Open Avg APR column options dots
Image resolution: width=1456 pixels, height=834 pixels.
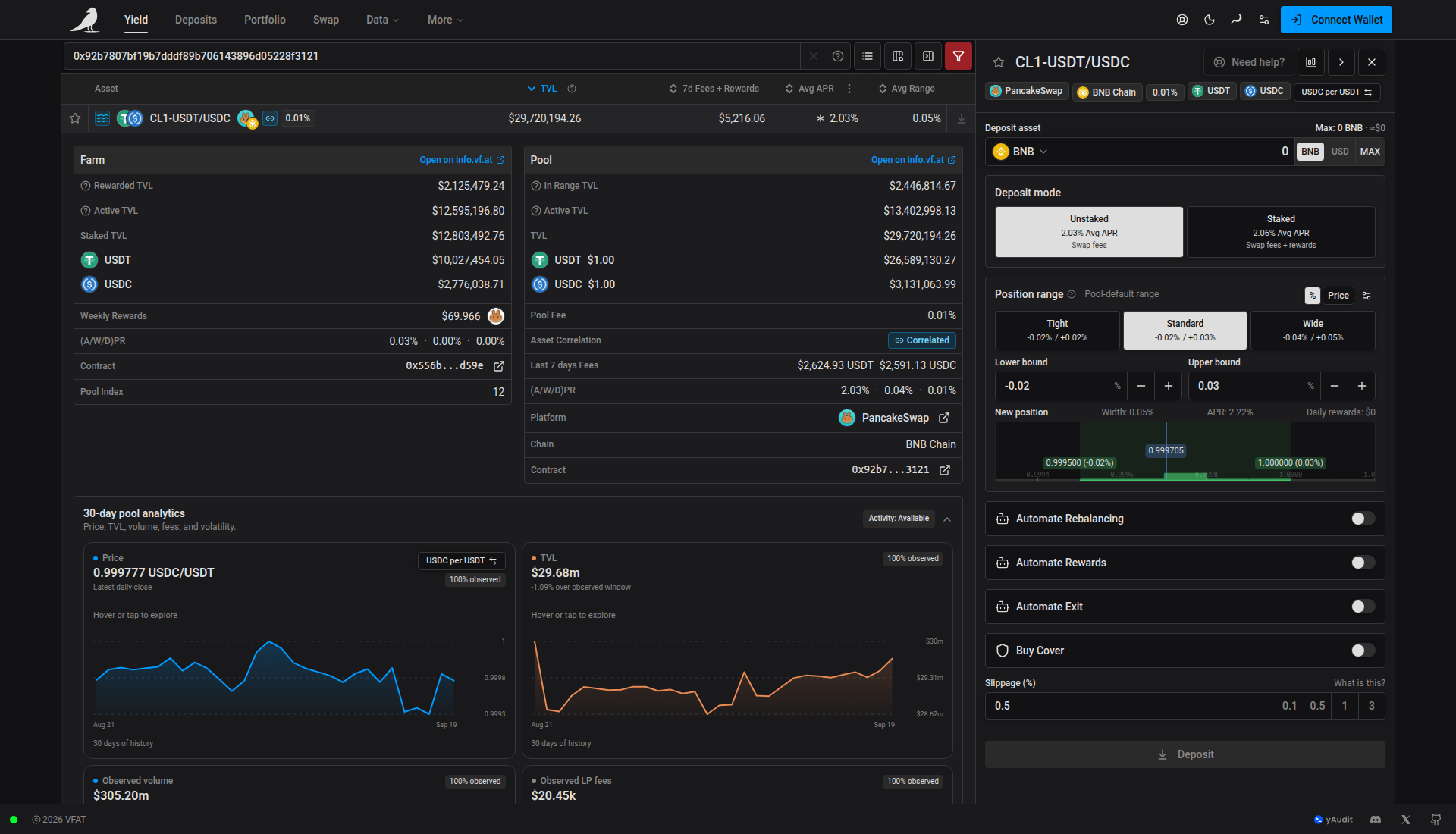point(849,89)
